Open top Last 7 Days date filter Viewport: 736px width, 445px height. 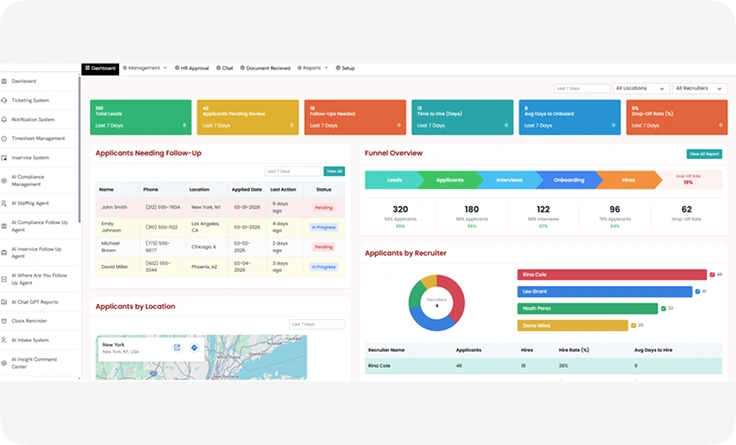pos(582,88)
